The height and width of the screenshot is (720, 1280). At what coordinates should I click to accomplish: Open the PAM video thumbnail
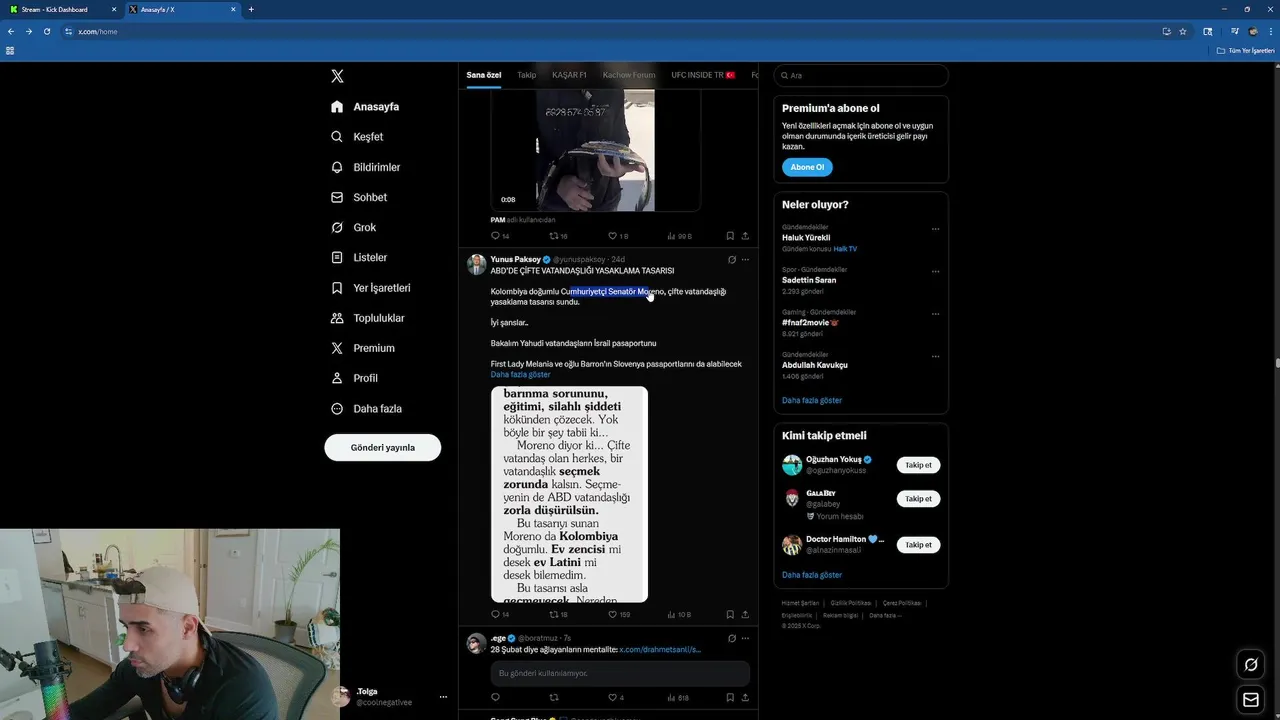pyautogui.click(x=596, y=150)
